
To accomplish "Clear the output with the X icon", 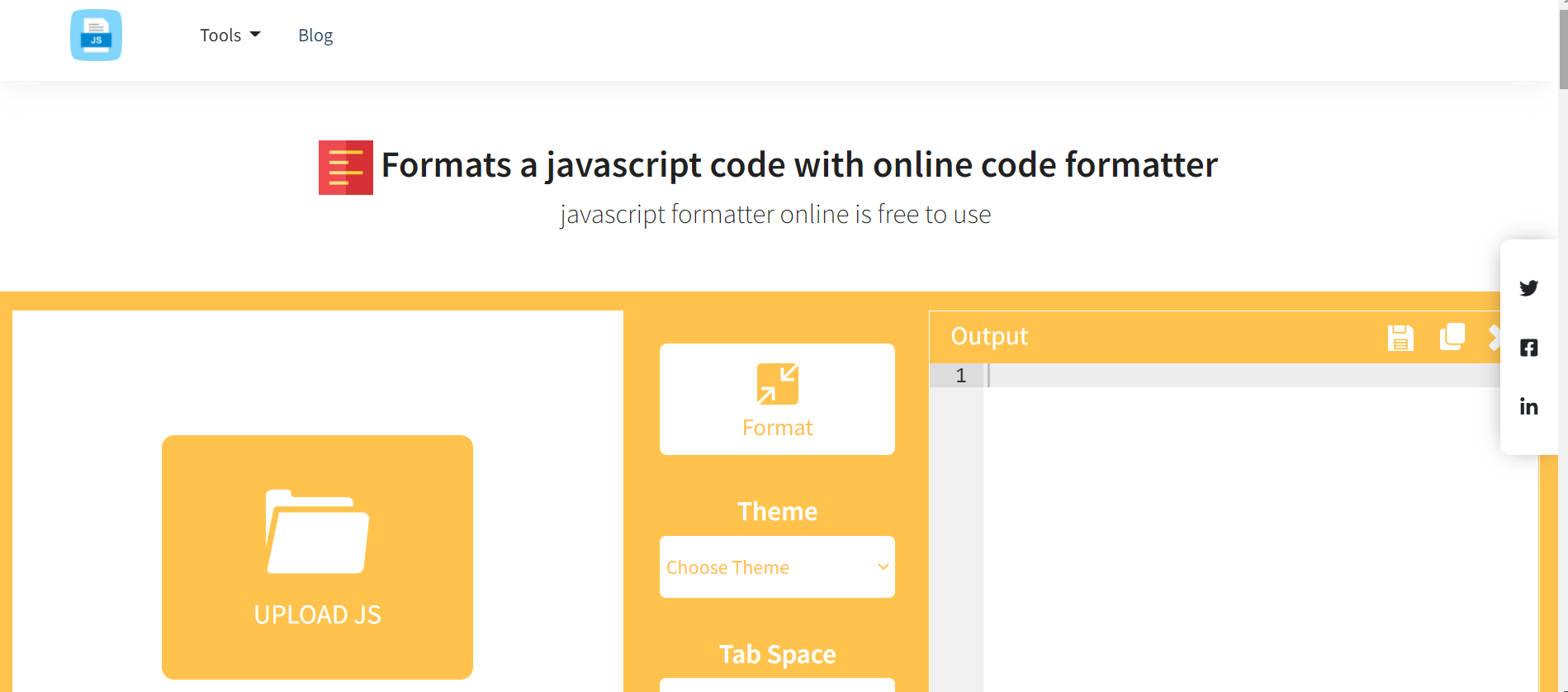I will 1494,337.
